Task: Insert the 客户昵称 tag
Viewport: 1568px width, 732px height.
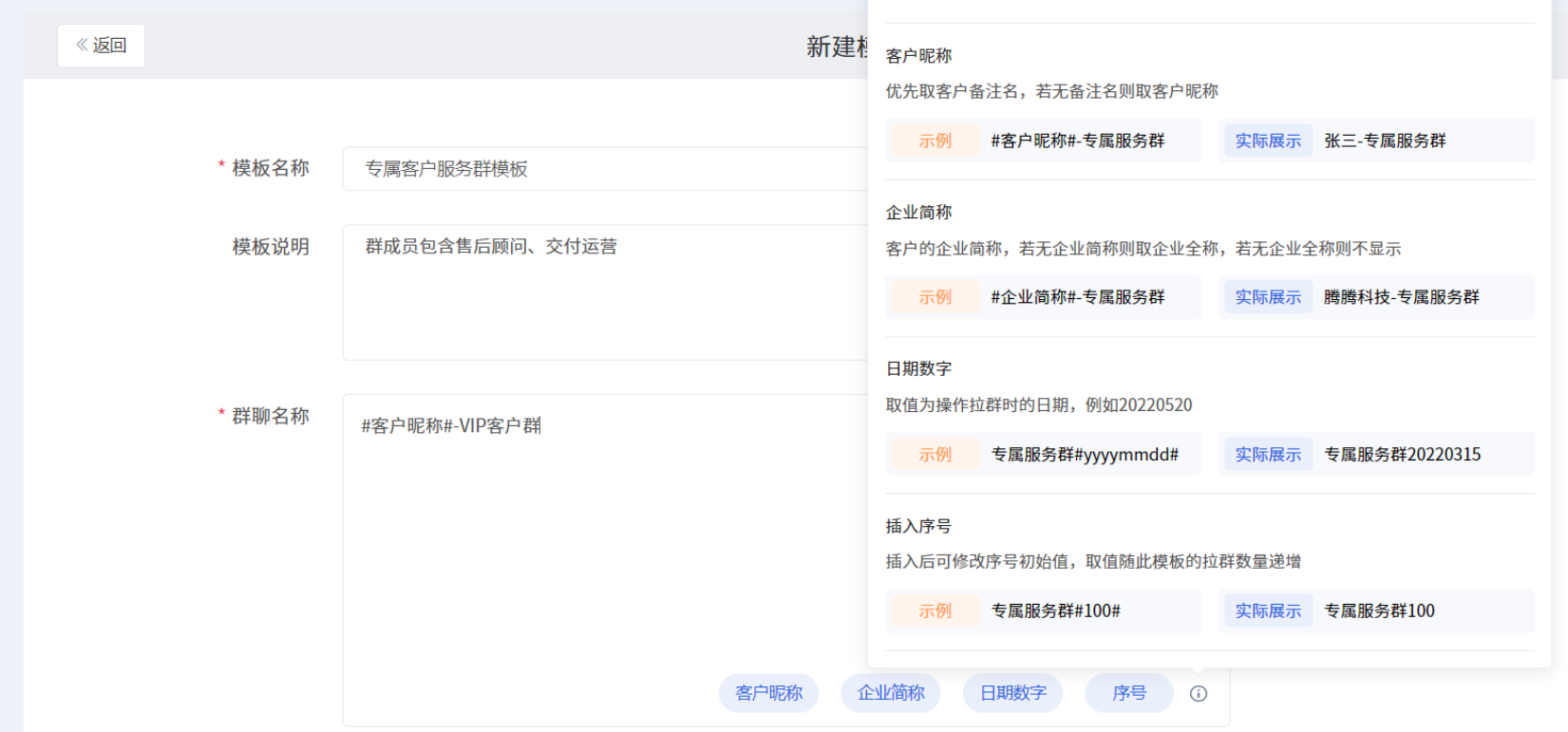Action: [x=768, y=693]
